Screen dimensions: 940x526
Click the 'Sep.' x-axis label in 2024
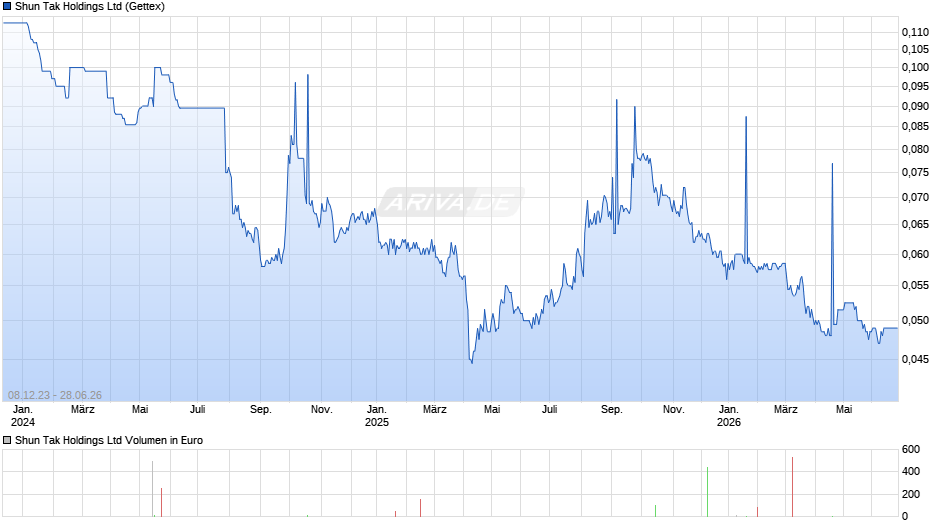261,410
